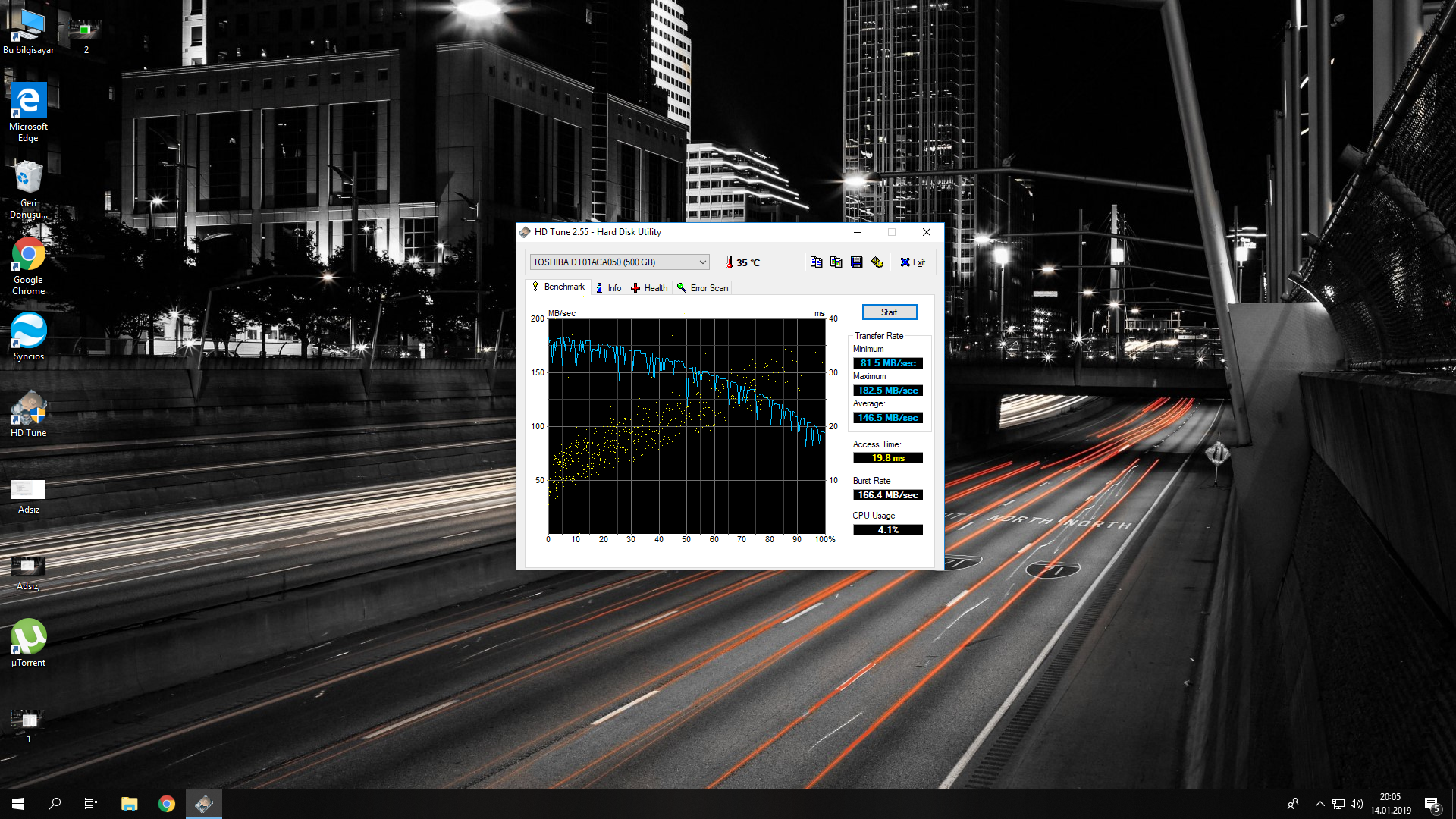This screenshot has height=819, width=1456.
Task: Click the Exit button in toolbar
Action: pyautogui.click(x=912, y=262)
